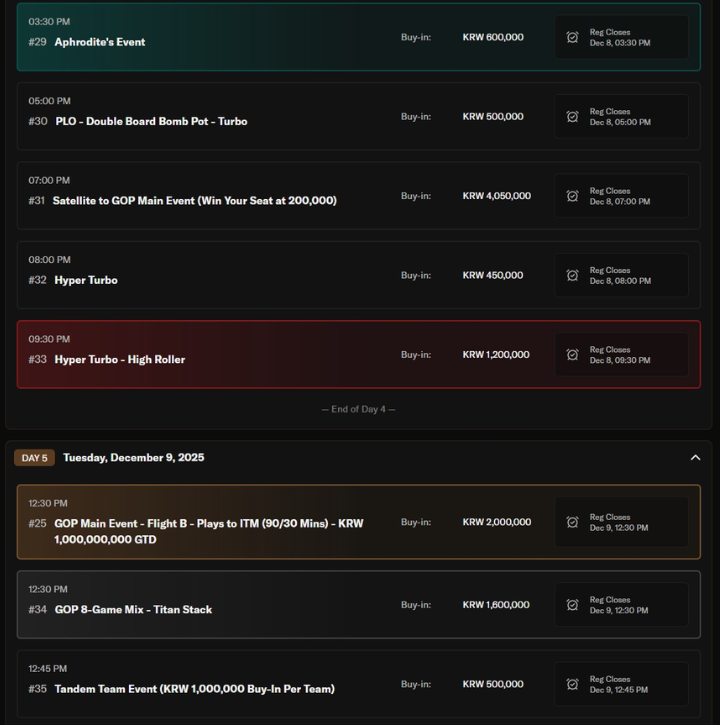Open Tandem Team Event title
Viewport: 720px width, 725px height.
tap(194, 689)
